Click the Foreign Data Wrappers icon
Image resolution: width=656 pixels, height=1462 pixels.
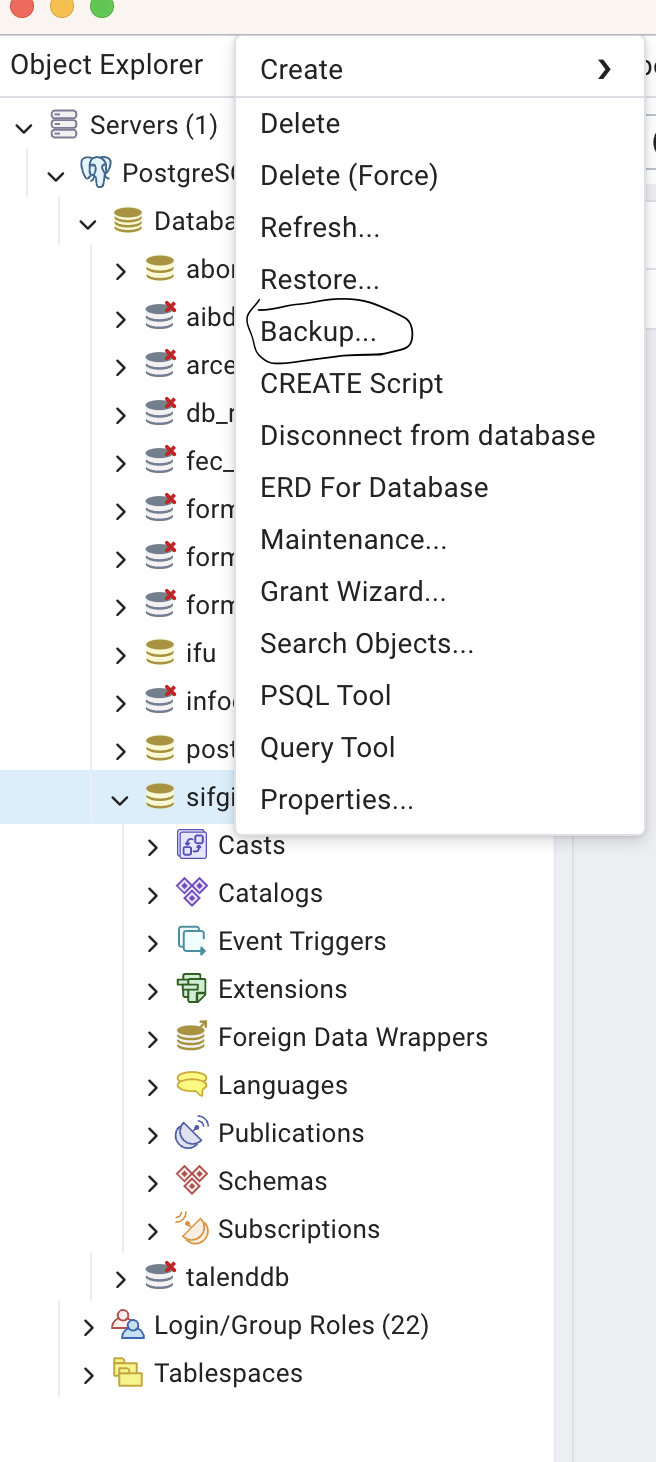tap(191, 1037)
